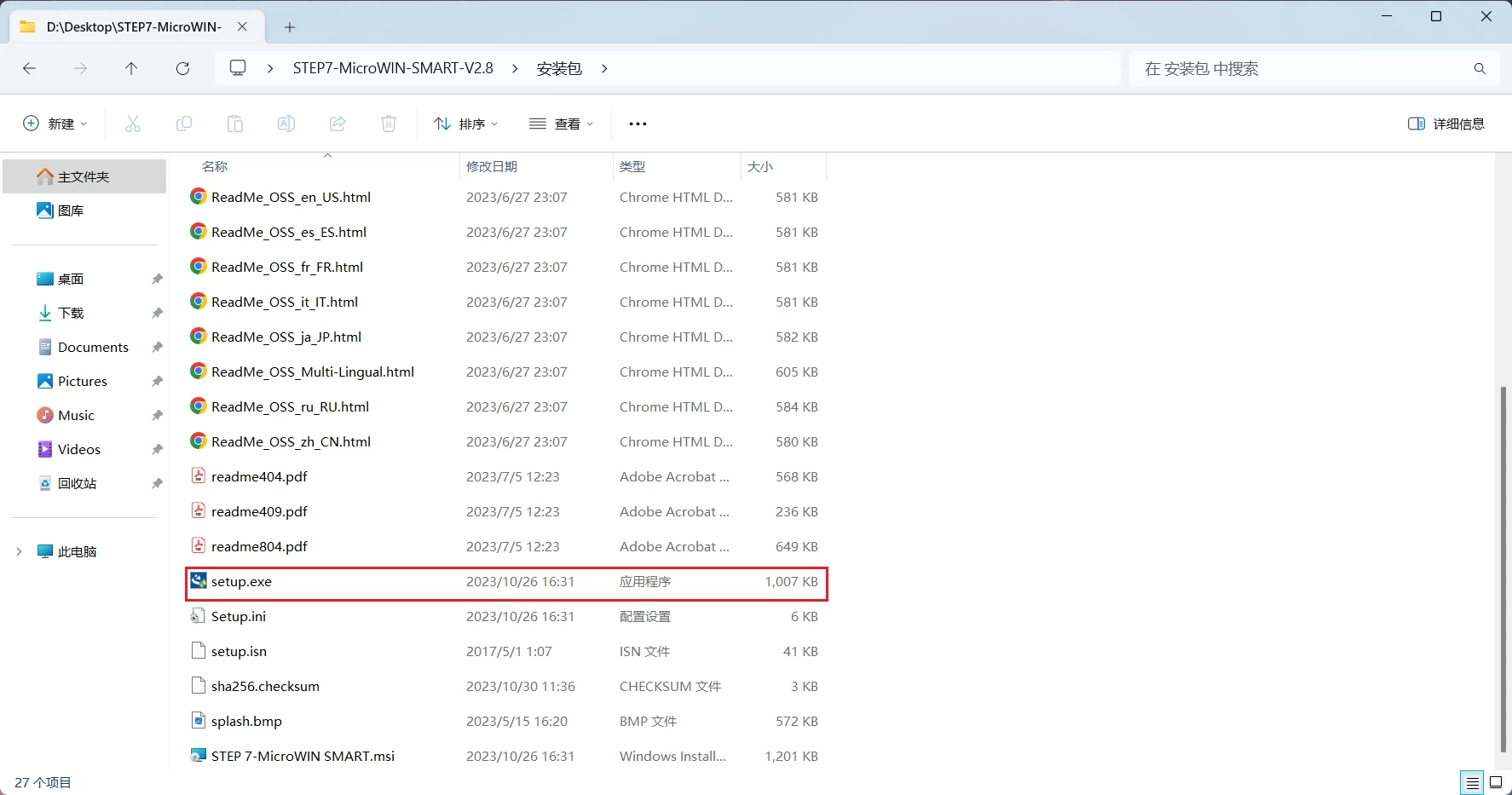The width and height of the screenshot is (1512, 795).
Task: Go up one folder level
Action: point(131,68)
